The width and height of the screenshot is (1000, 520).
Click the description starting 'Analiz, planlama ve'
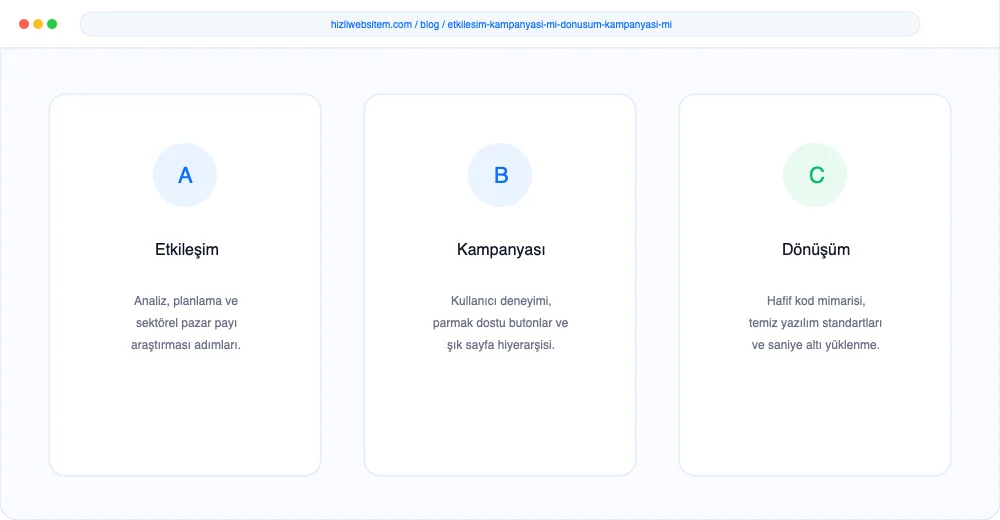point(186,323)
